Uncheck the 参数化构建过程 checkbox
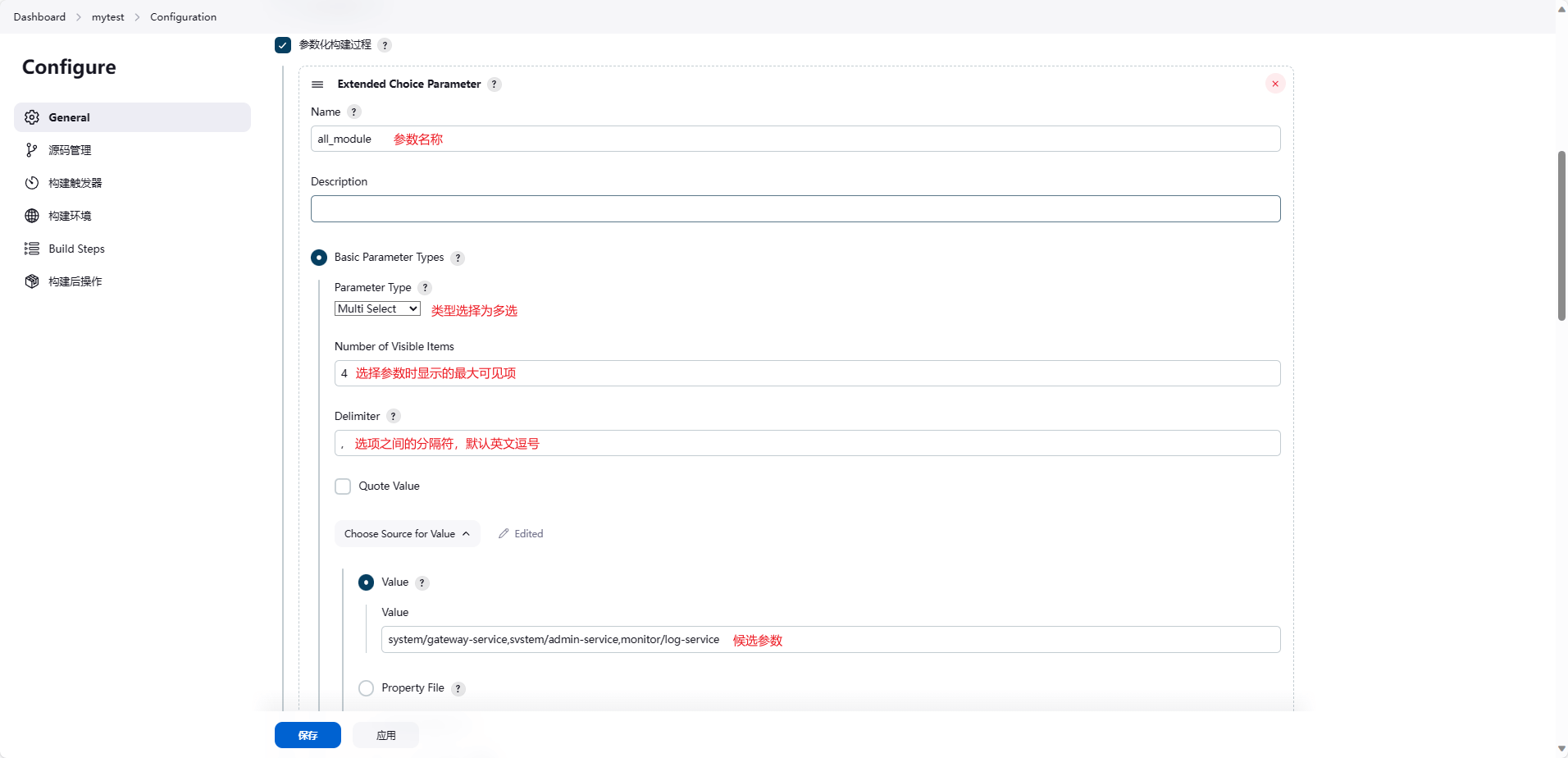 [283, 45]
